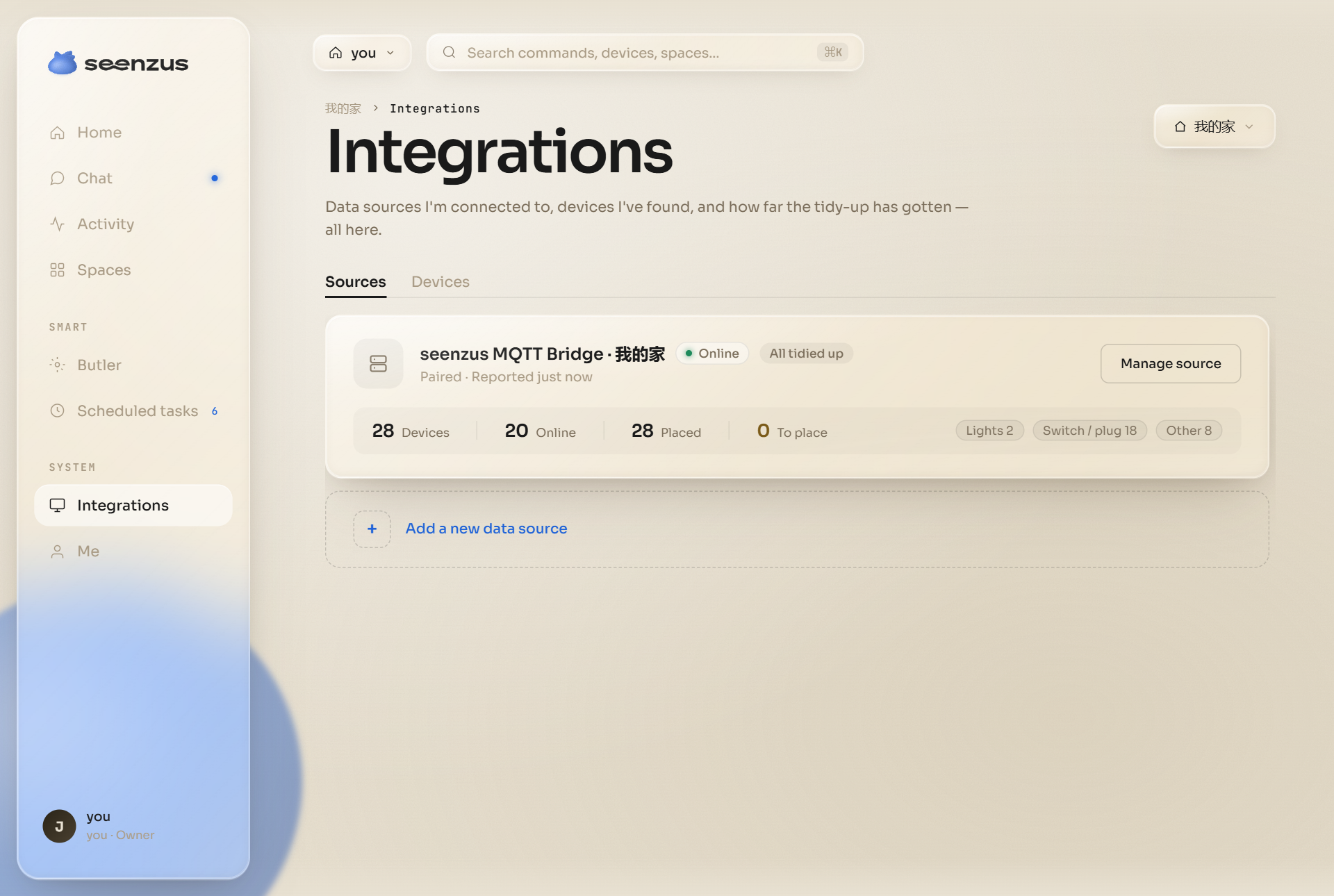Click the ⌘K shortcut badge
Screen dimensions: 1334x896
pos(832,53)
